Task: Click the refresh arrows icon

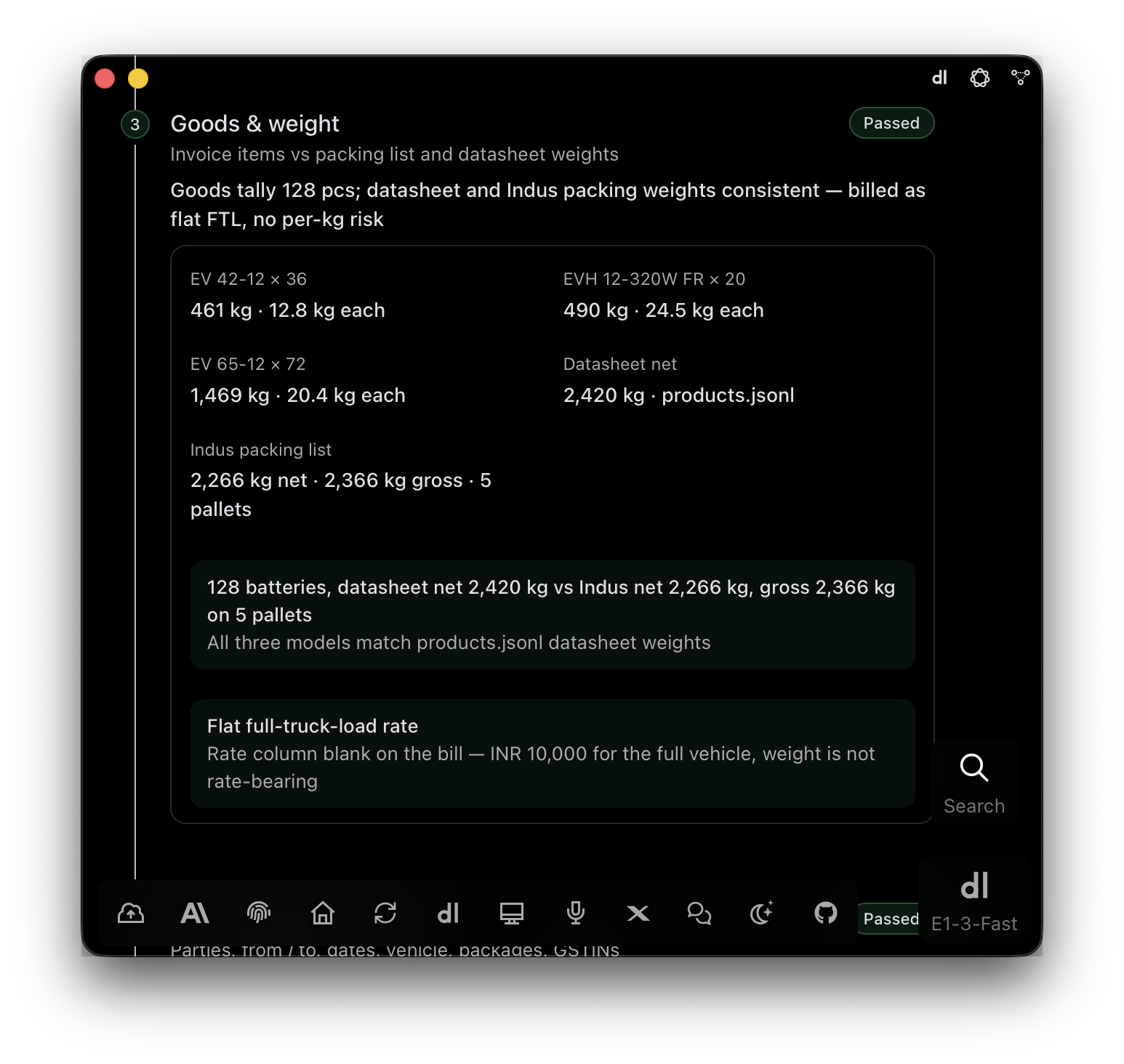Action: pos(385,913)
